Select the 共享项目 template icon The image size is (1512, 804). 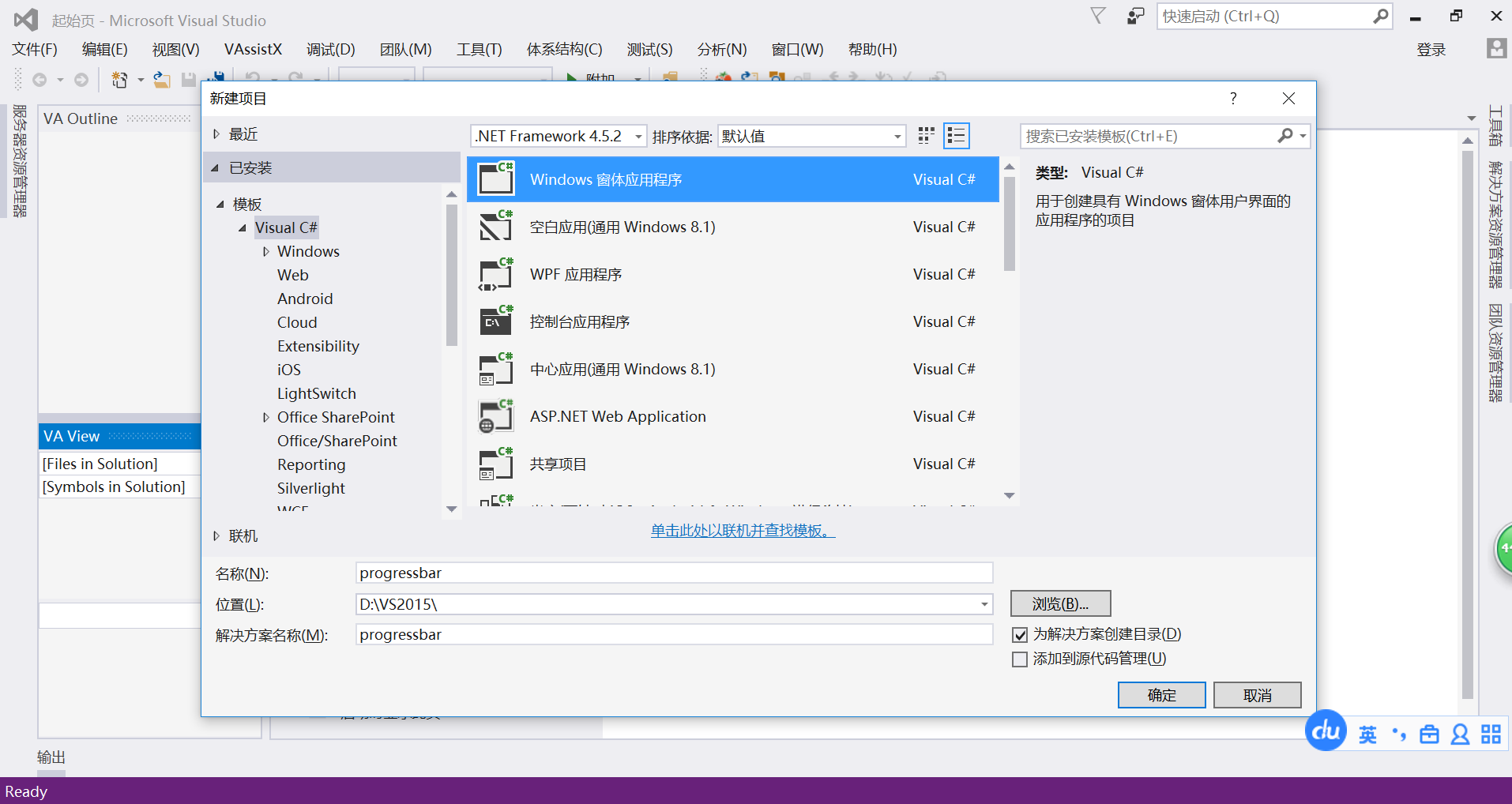point(497,463)
